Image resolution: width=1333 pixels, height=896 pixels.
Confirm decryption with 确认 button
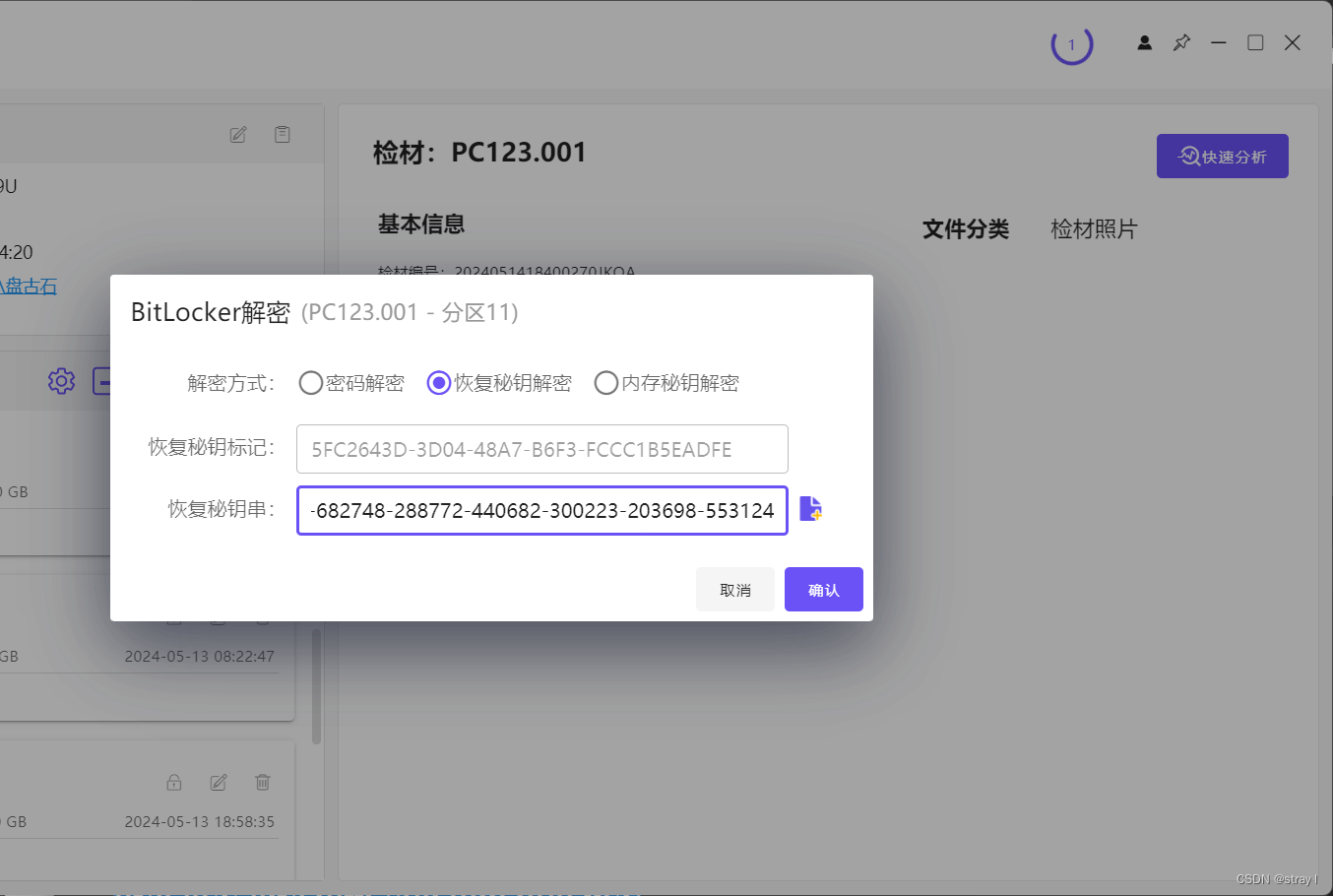click(x=824, y=590)
